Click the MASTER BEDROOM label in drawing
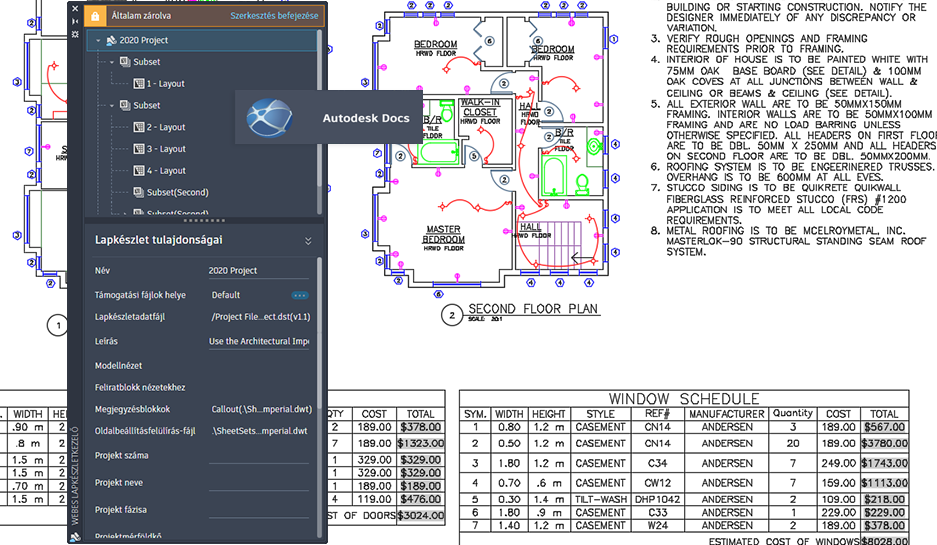937x545 pixels. click(443, 234)
